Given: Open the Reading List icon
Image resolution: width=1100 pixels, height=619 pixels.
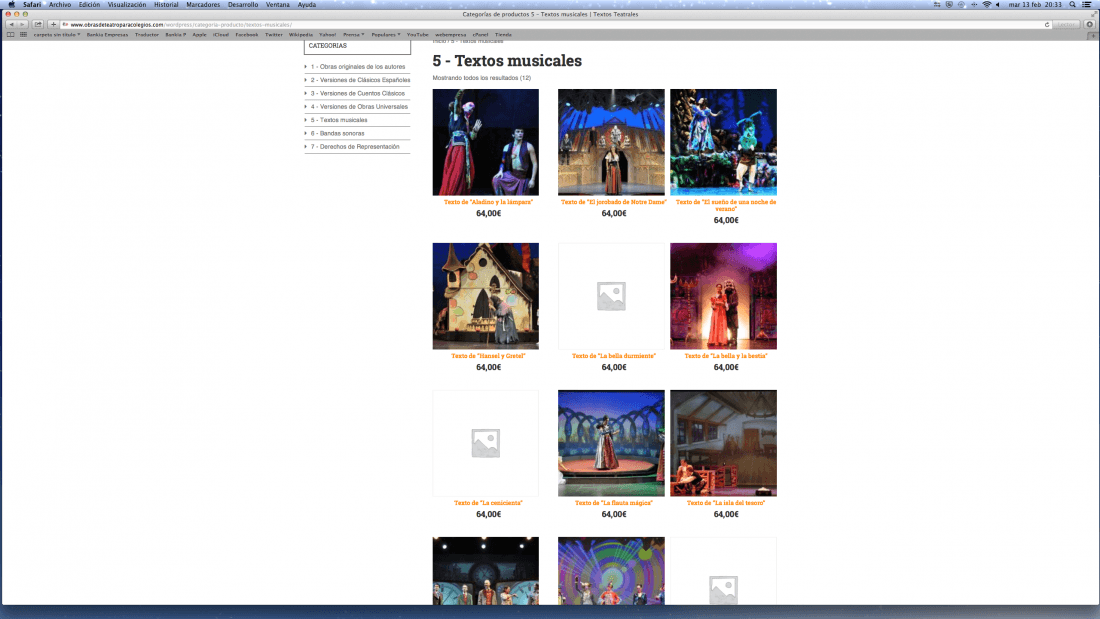Looking at the screenshot, I should (11, 34).
